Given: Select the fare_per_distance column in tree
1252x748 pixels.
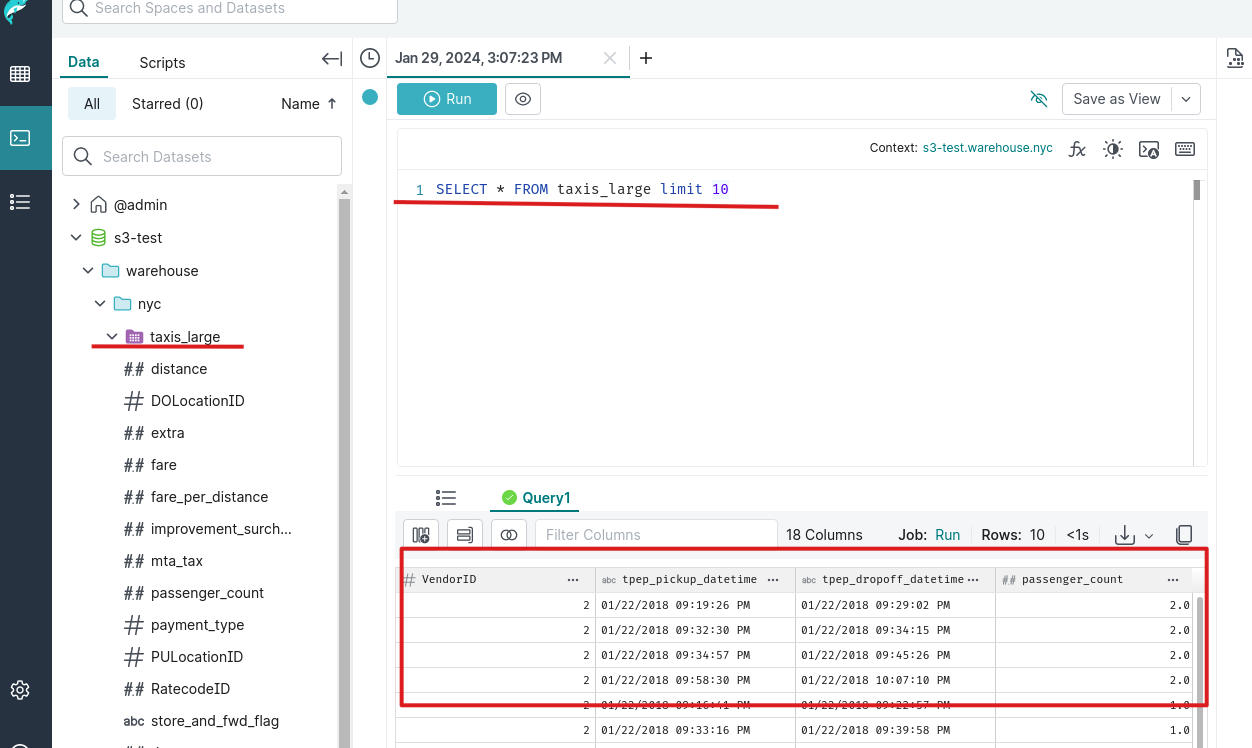Looking at the screenshot, I should pyautogui.click(x=209, y=497).
